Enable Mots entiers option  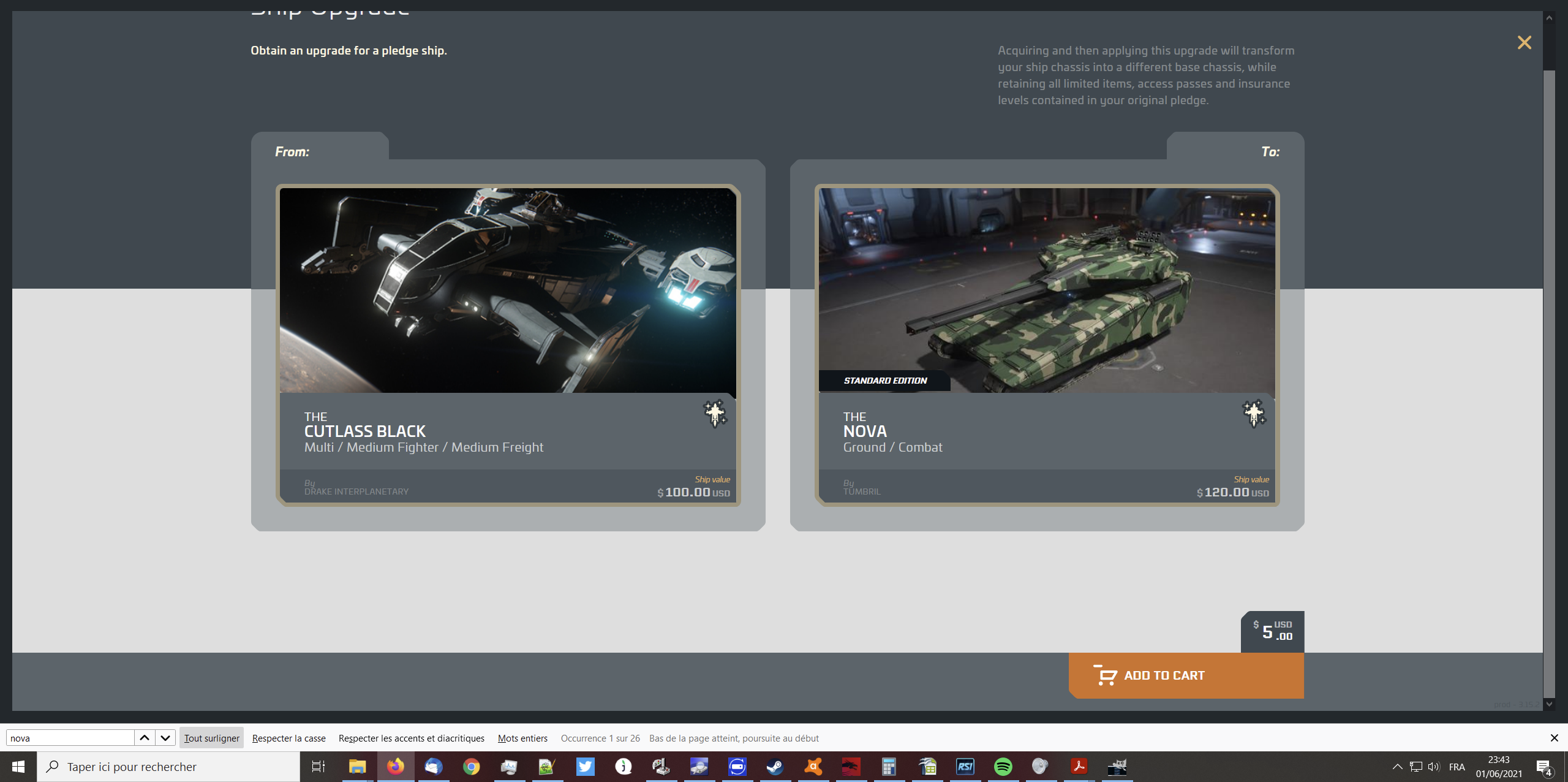pyautogui.click(x=522, y=738)
